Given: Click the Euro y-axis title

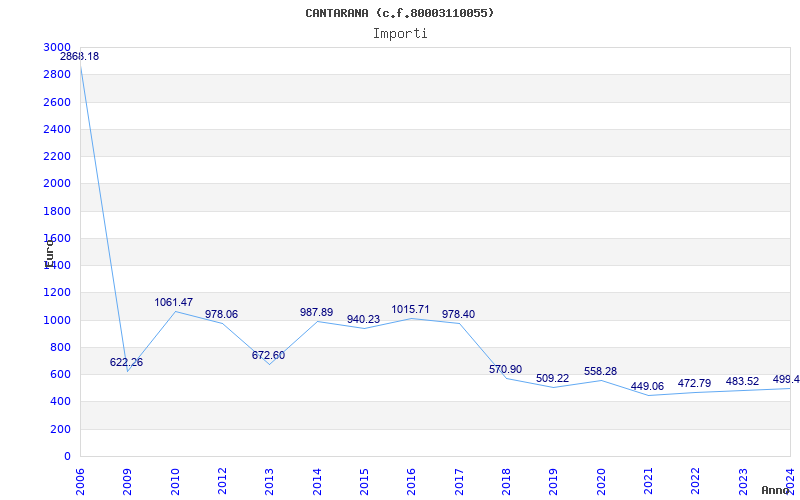Looking at the screenshot, I should 49,254.
